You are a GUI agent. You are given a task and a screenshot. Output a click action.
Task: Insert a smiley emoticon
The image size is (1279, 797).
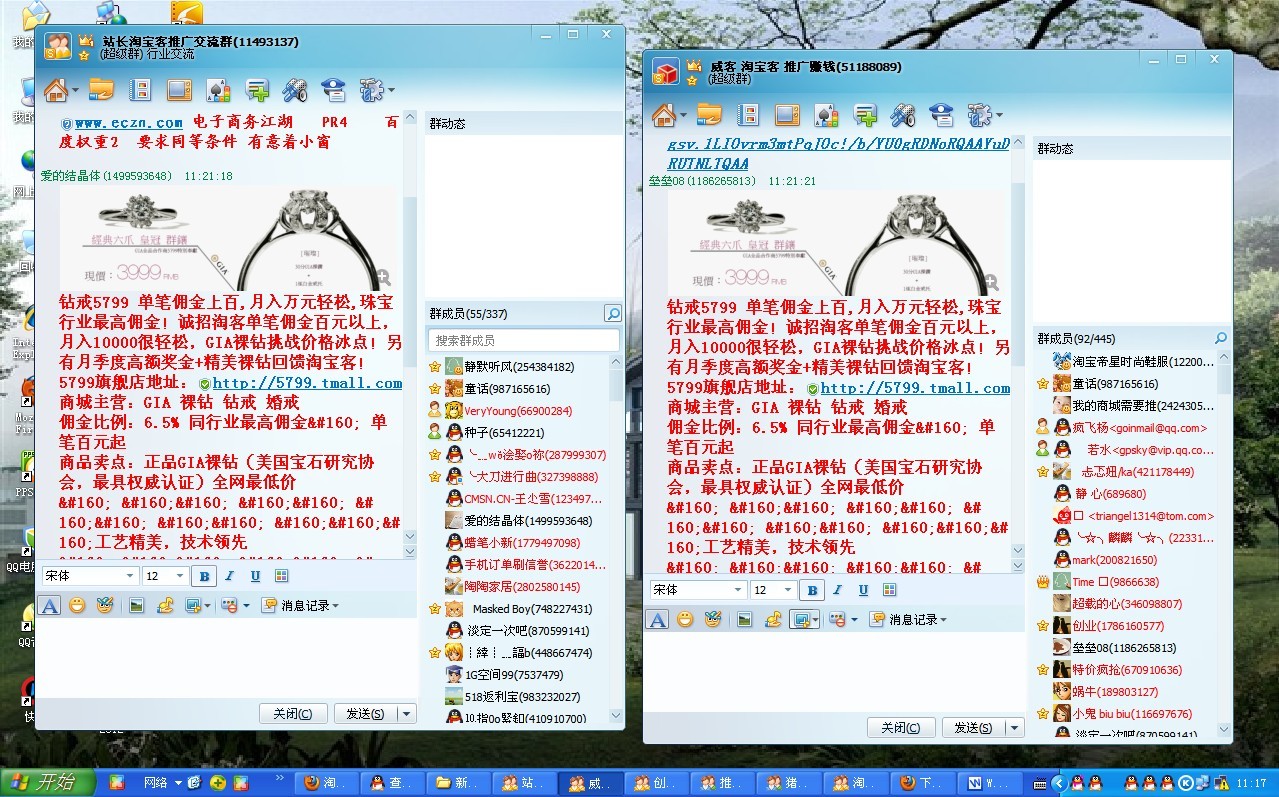tap(75, 605)
